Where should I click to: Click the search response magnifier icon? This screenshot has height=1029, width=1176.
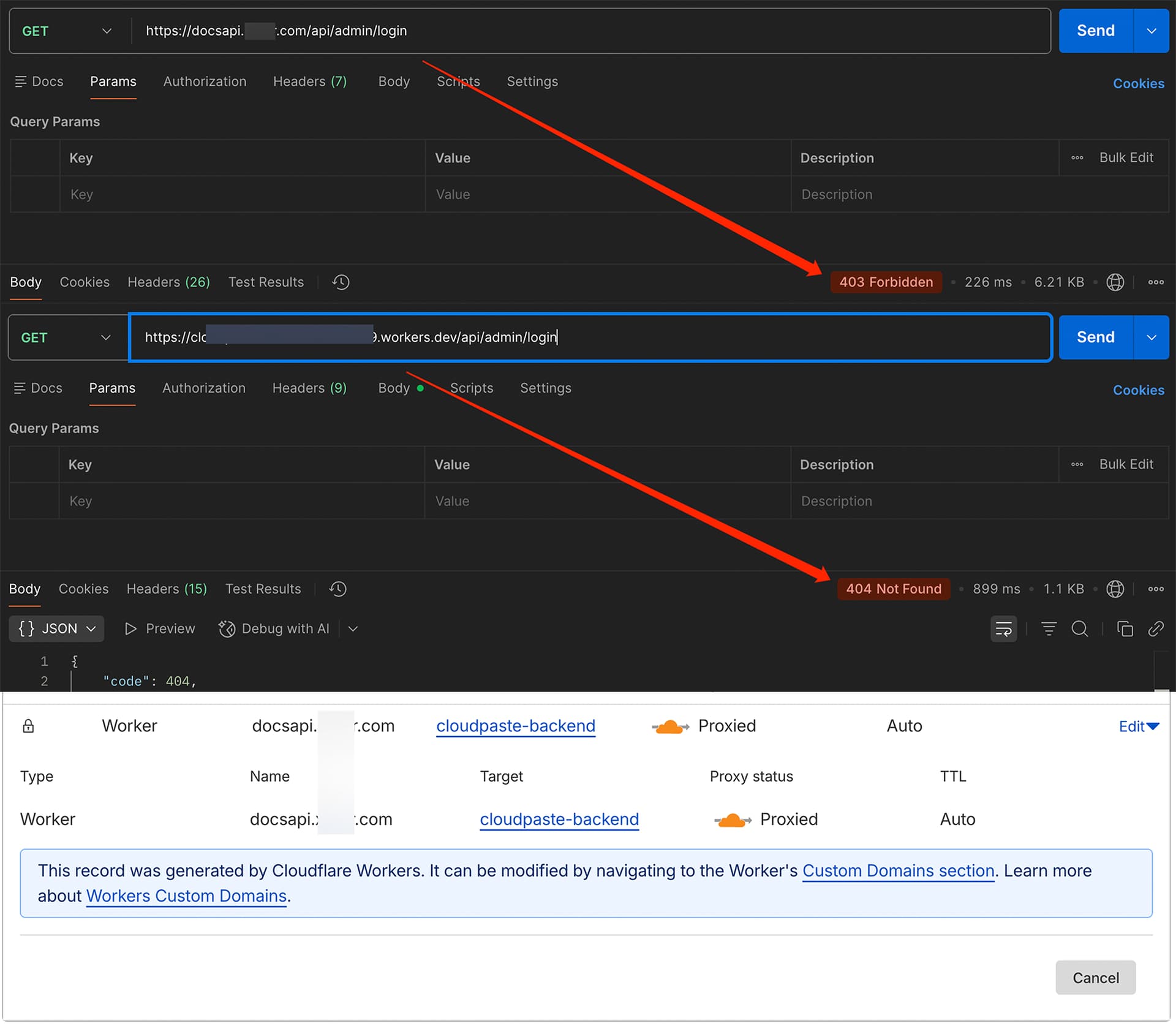tap(1080, 629)
